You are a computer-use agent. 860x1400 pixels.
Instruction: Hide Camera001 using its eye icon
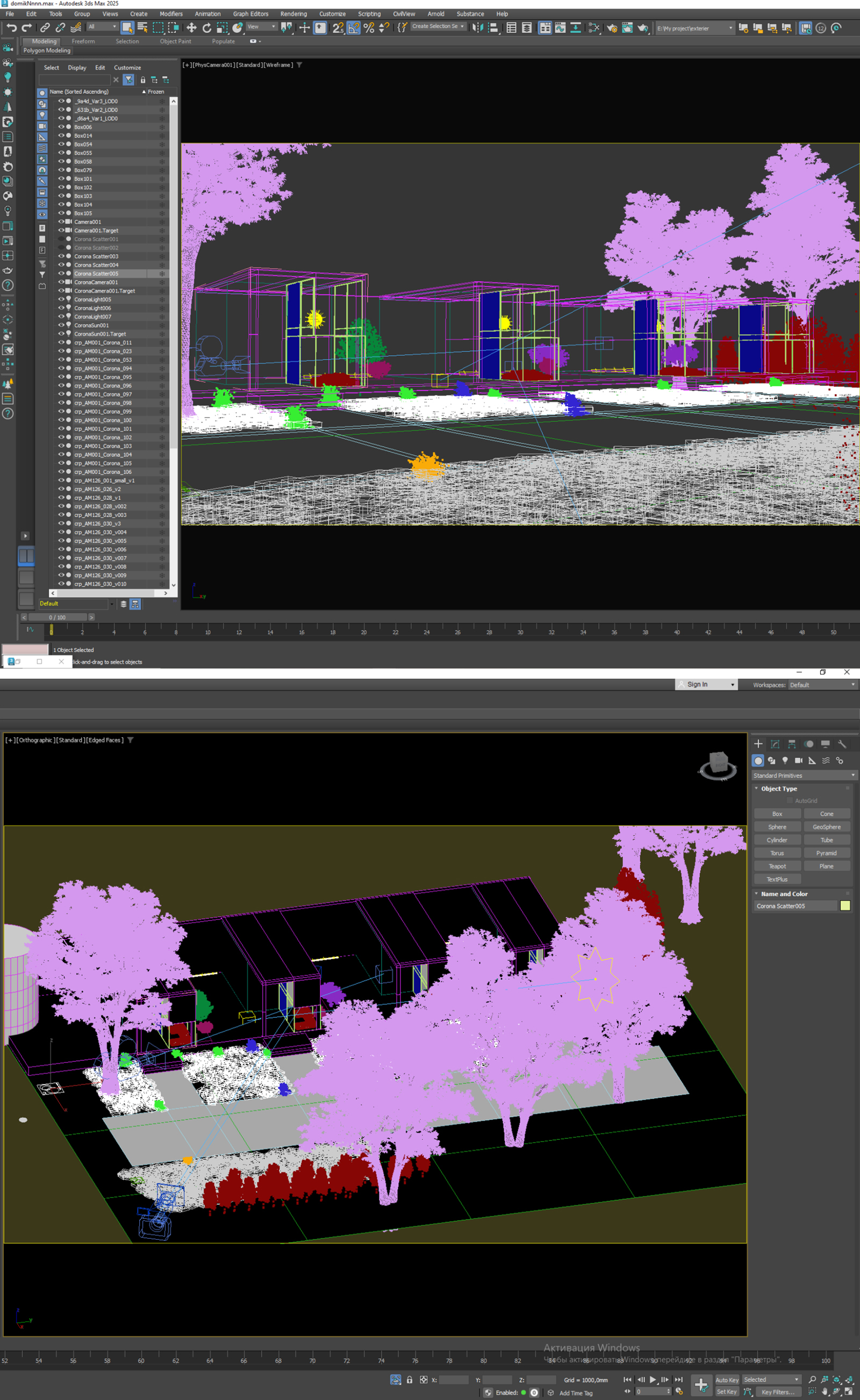click(61, 222)
